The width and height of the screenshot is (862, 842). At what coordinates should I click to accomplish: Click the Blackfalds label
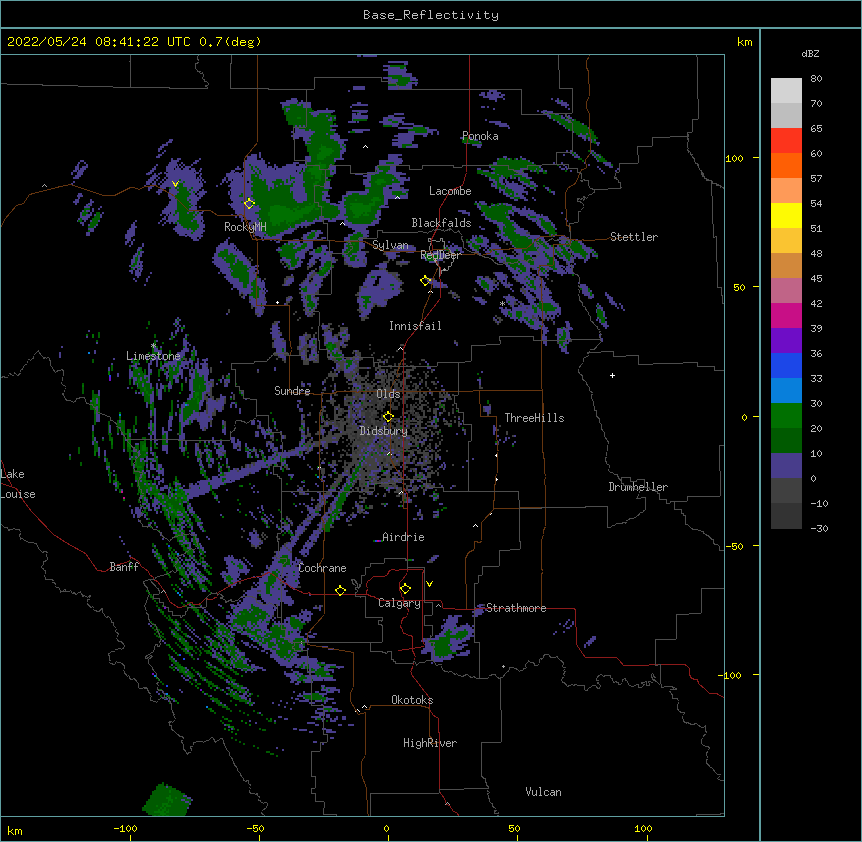coord(441,223)
